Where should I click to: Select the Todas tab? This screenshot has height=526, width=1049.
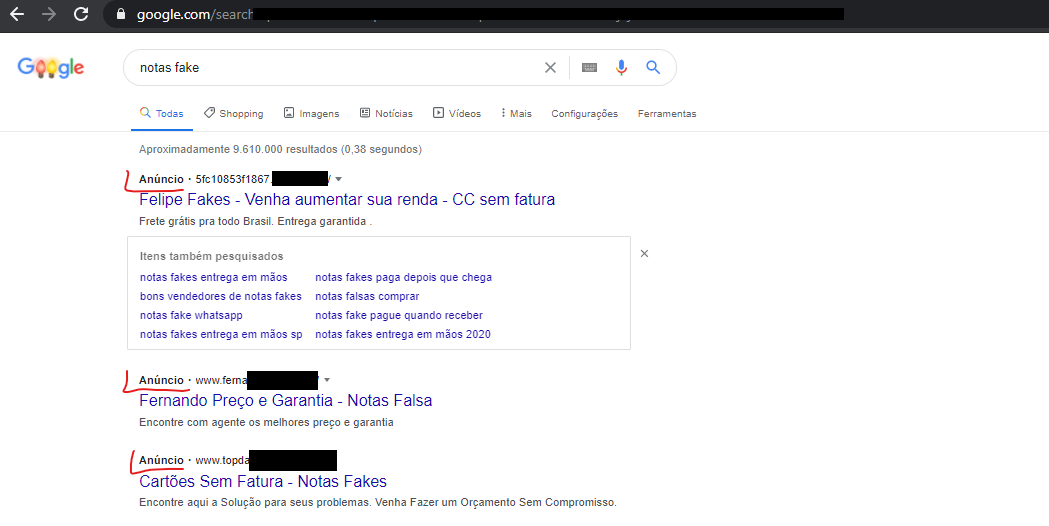[x=162, y=114]
